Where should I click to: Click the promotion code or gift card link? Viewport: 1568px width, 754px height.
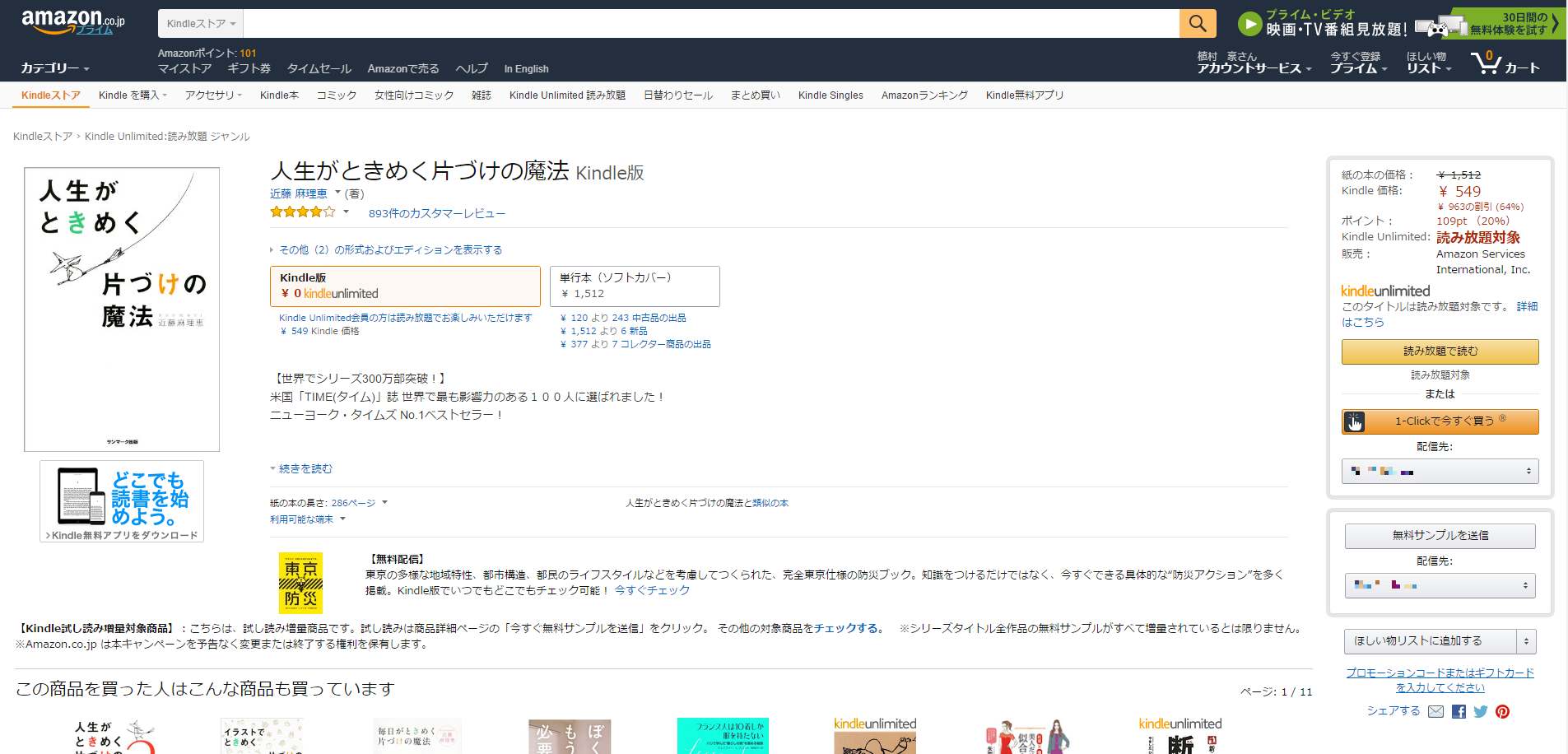tap(1440, 680)
